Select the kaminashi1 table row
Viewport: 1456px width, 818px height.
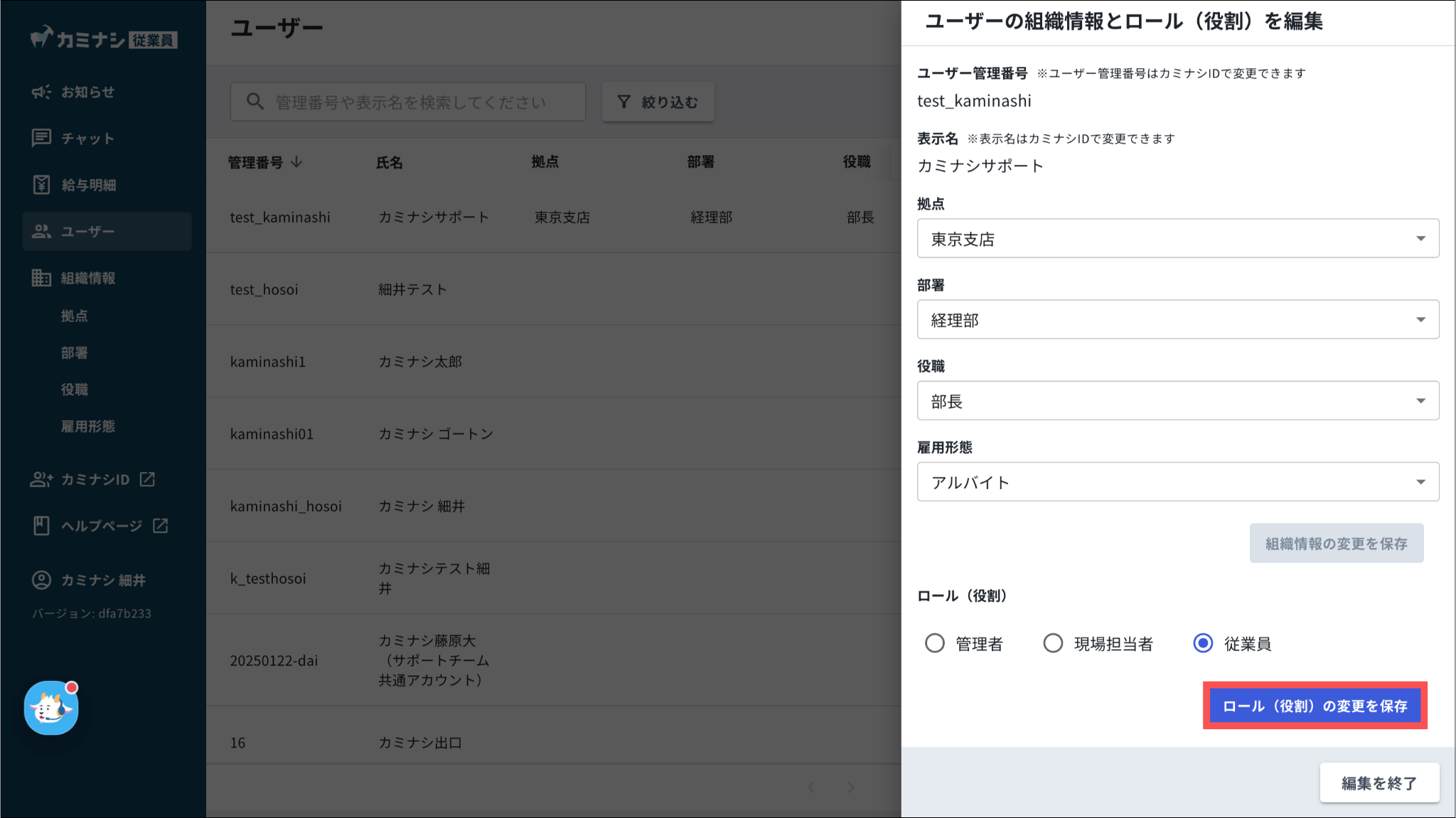pyautogui.click(x=554, y=362)
